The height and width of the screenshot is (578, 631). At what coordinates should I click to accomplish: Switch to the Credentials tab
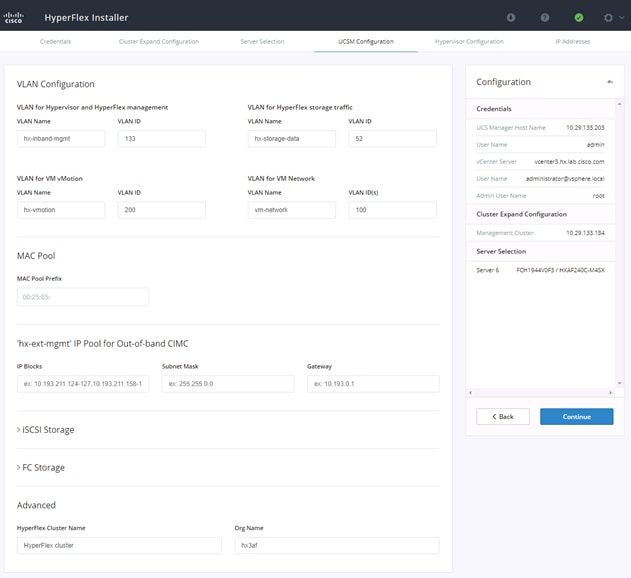[55, 41]
